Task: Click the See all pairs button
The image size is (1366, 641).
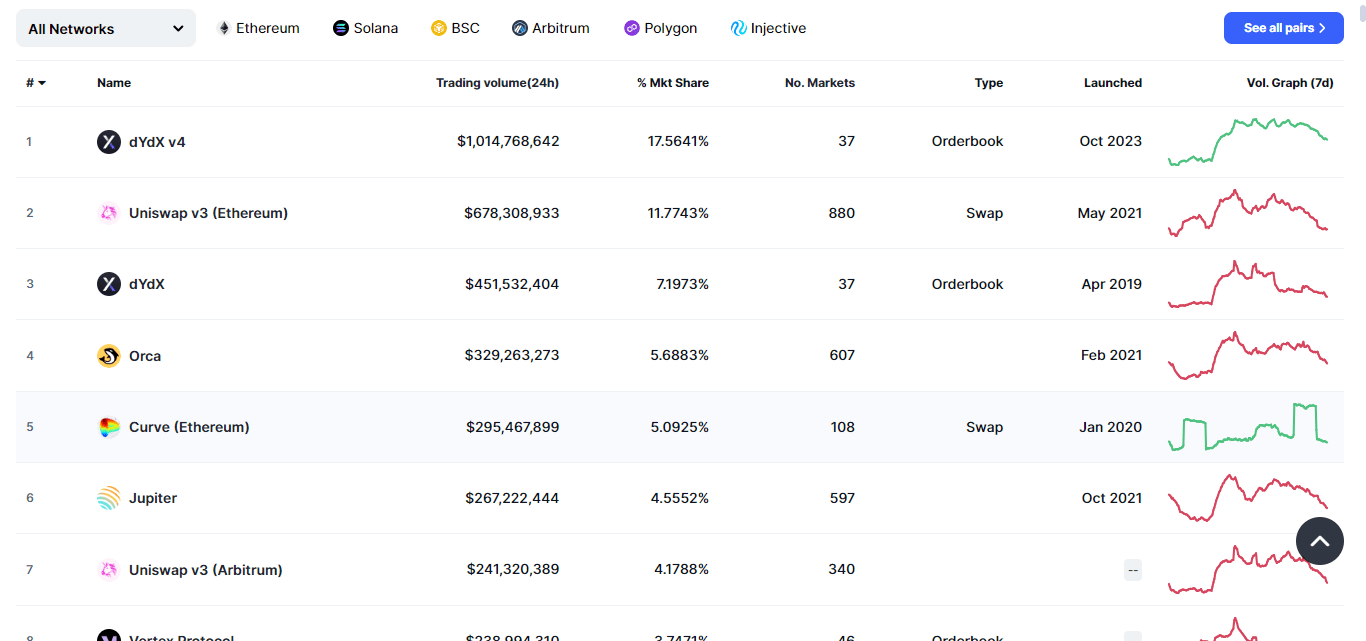Action: coord(1284,28)
